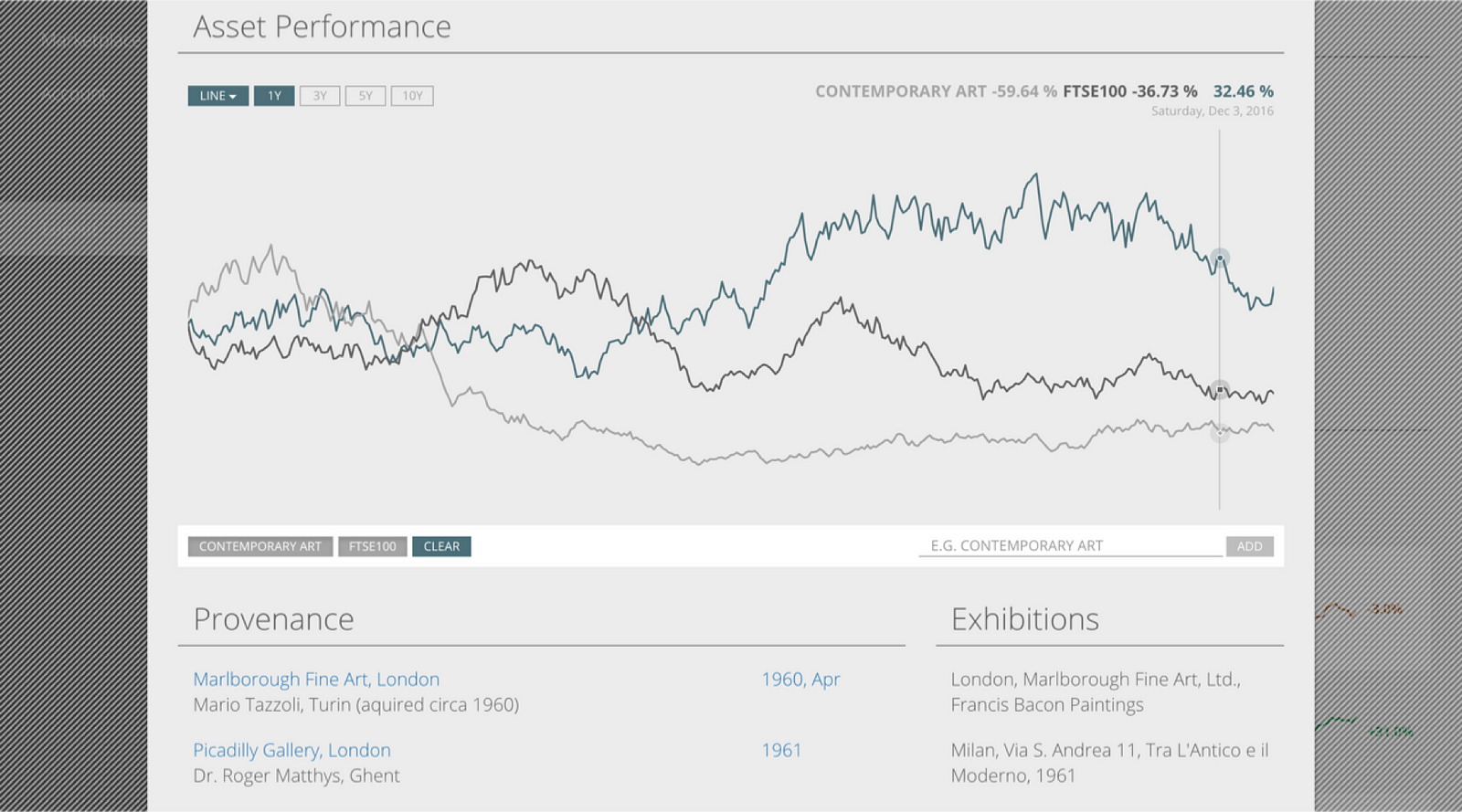Remove the FTSE100 comparison tag
This screenshot has width=1462, height=812.
tap(373, 546)
